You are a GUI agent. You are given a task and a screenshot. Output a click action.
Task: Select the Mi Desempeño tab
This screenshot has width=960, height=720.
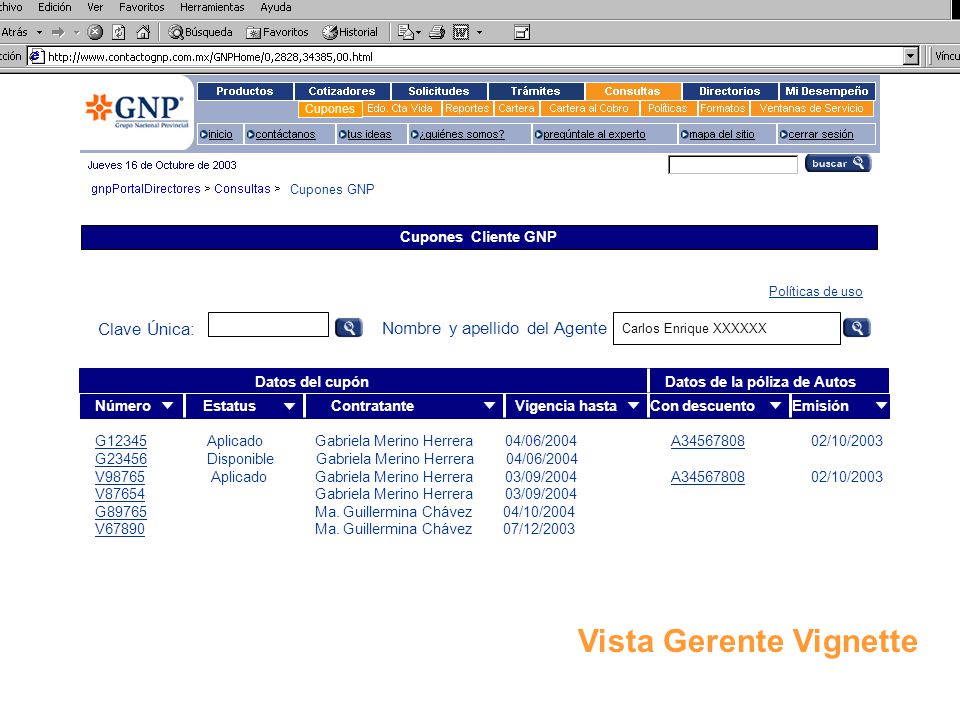click(827, 91)
